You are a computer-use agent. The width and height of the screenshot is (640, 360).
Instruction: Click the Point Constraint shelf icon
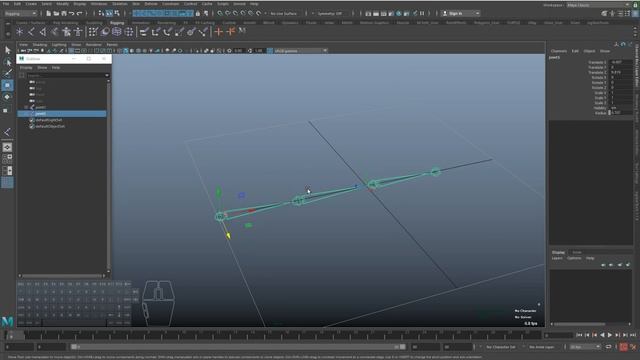click(156, 32)
